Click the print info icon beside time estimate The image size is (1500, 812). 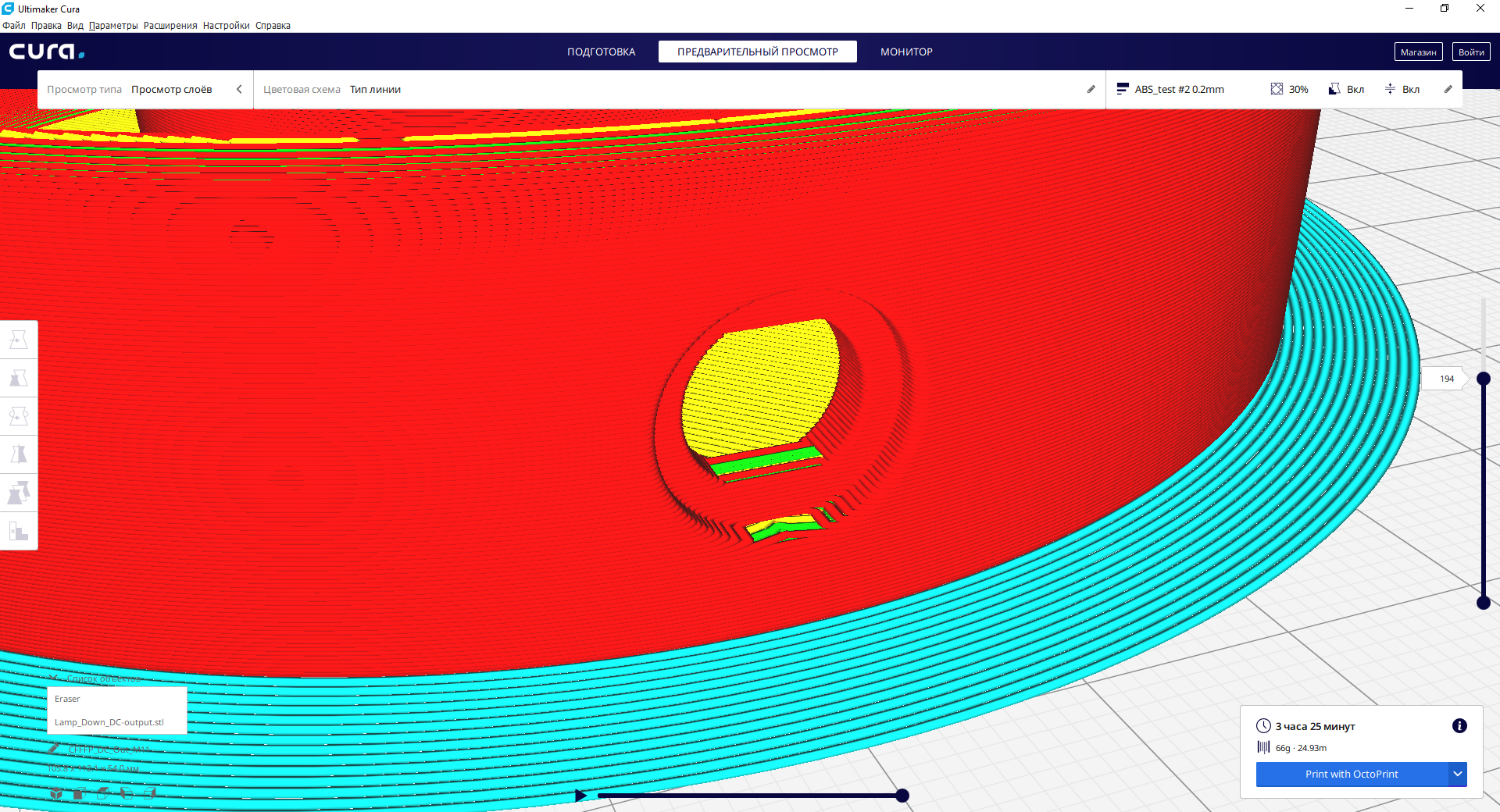point(1459,726)
